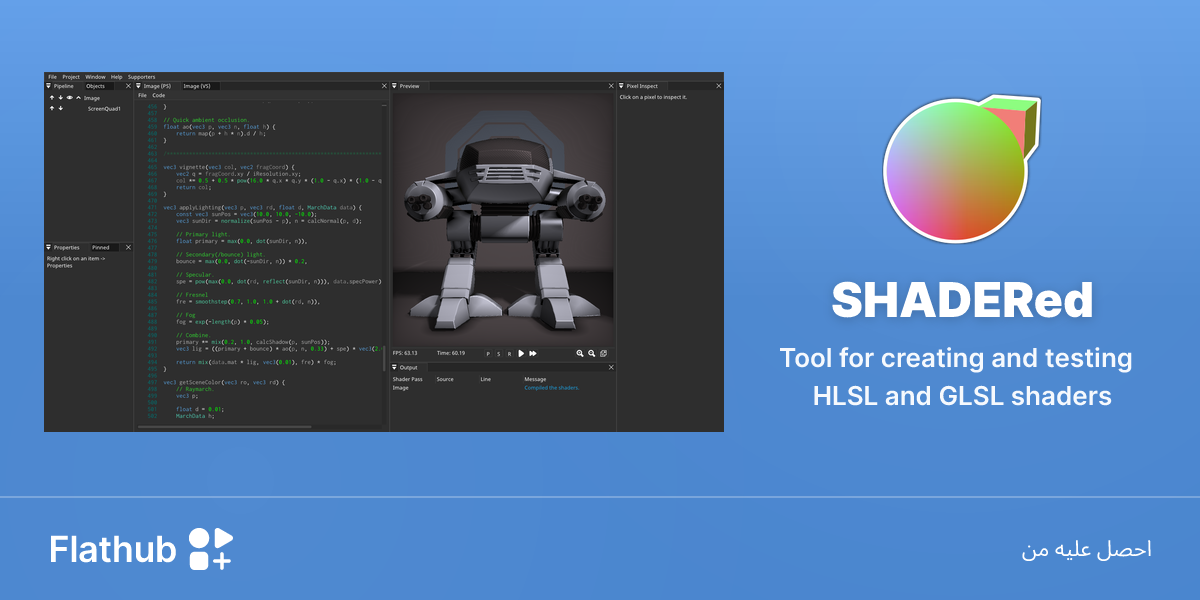The width and height of the screenshot is (1200, 600).
Task: Open the code editor dock dropdown arrow
Action: (x=139, y=86)
